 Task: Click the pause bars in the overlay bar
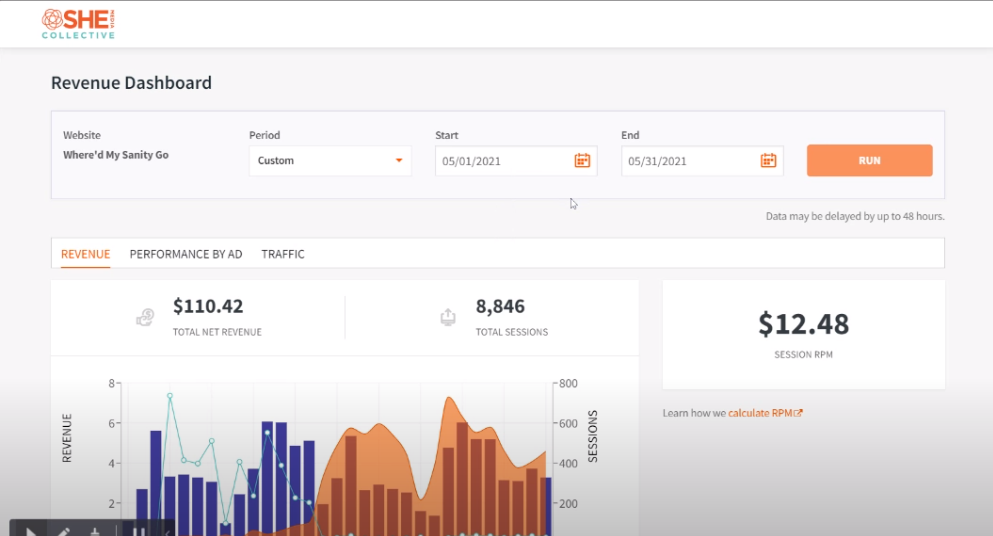(x=139, y=531)
